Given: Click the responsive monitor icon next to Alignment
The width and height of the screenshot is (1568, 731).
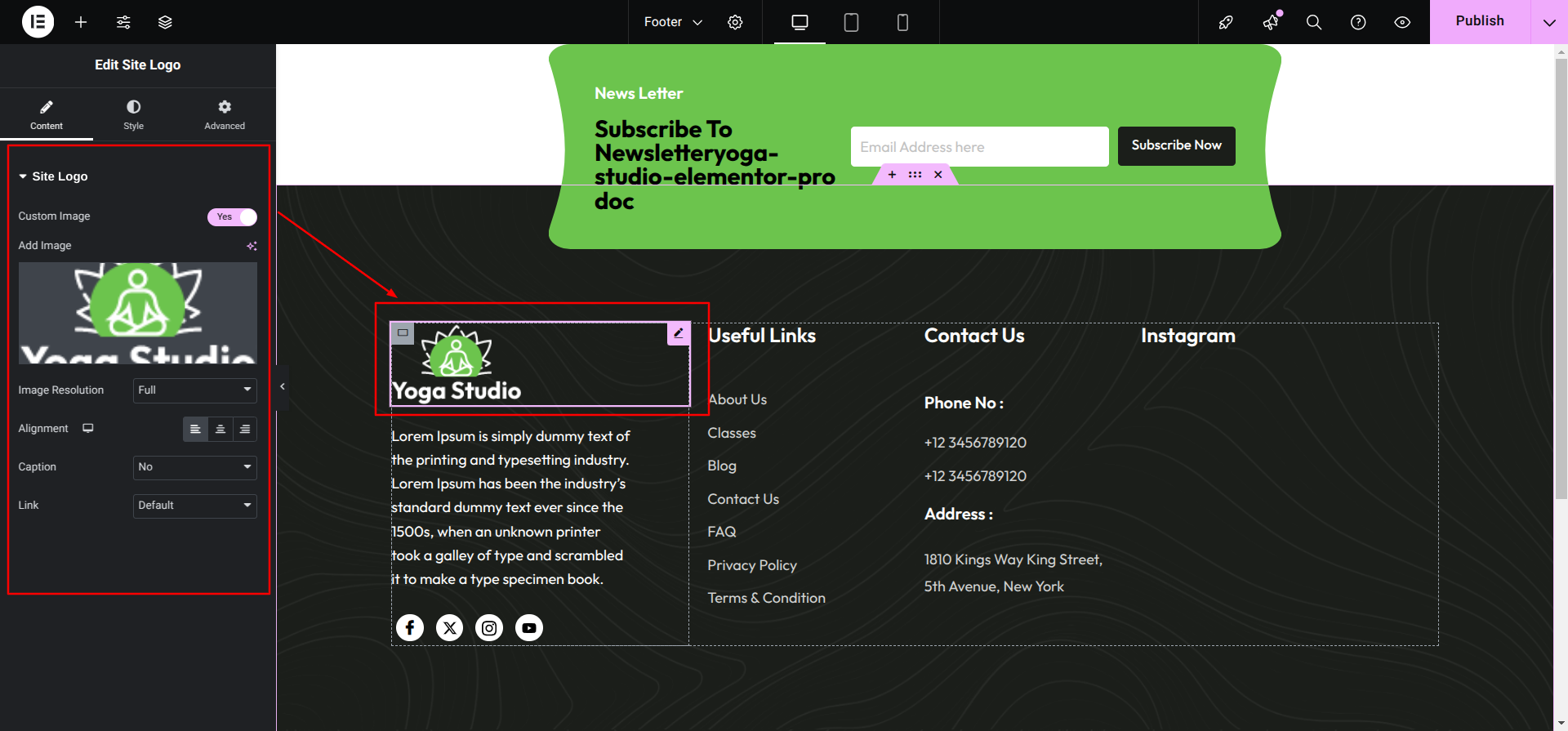Looking at the screenshot, I should 88,428.
